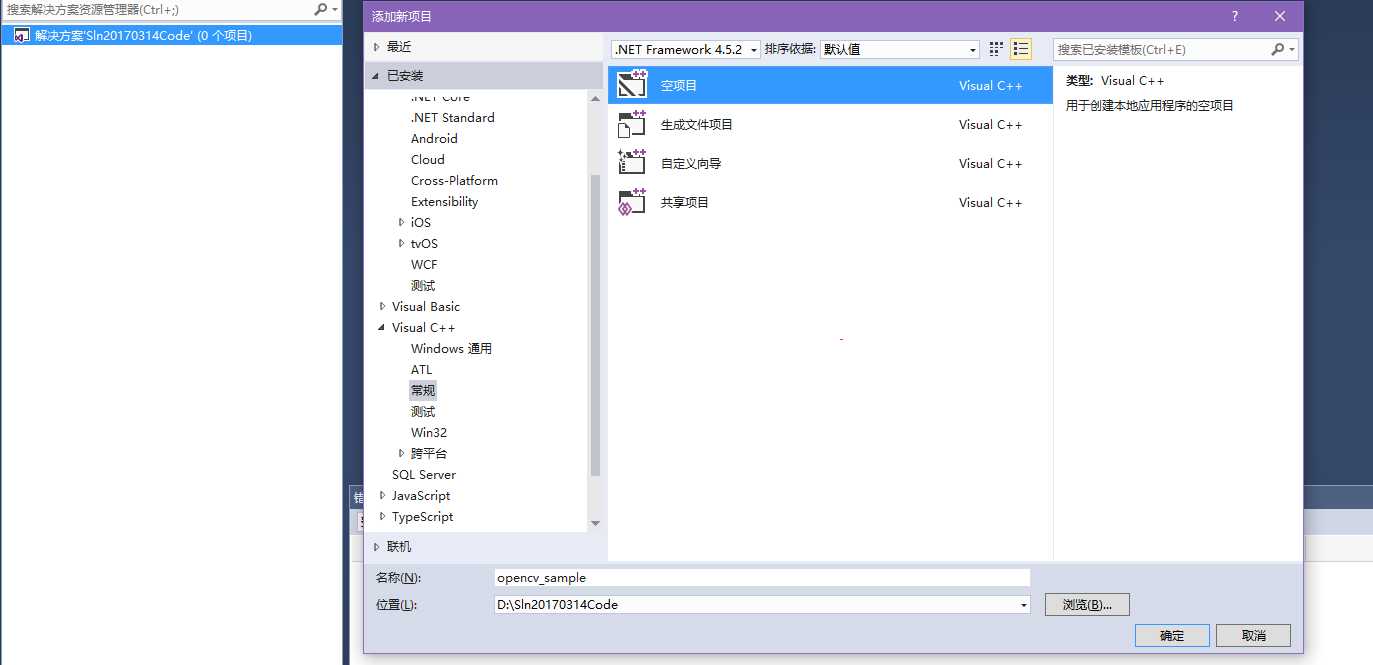Screen dimensions: 1373x665
Task: Select Windows 通用 under Visual C++
Action: 451,348
